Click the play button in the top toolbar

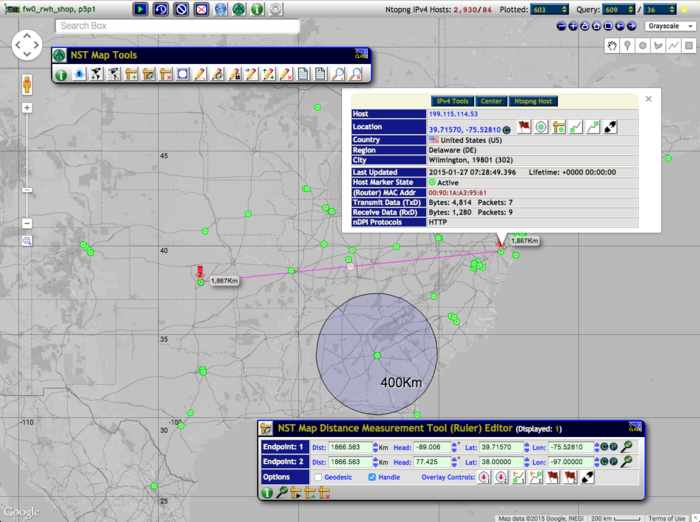[141, 9]
